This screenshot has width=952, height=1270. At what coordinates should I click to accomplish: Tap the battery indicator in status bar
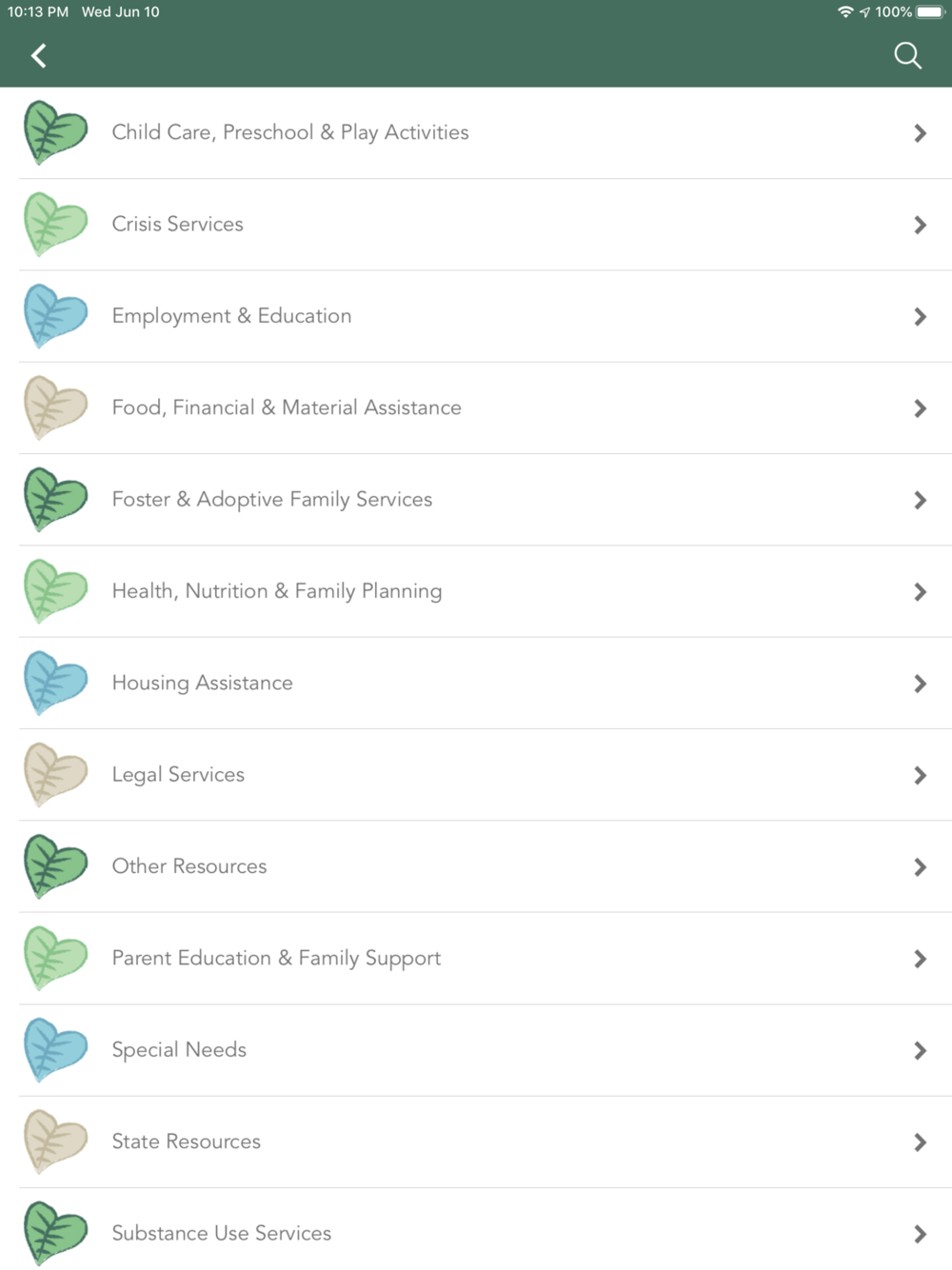(930, 12)
